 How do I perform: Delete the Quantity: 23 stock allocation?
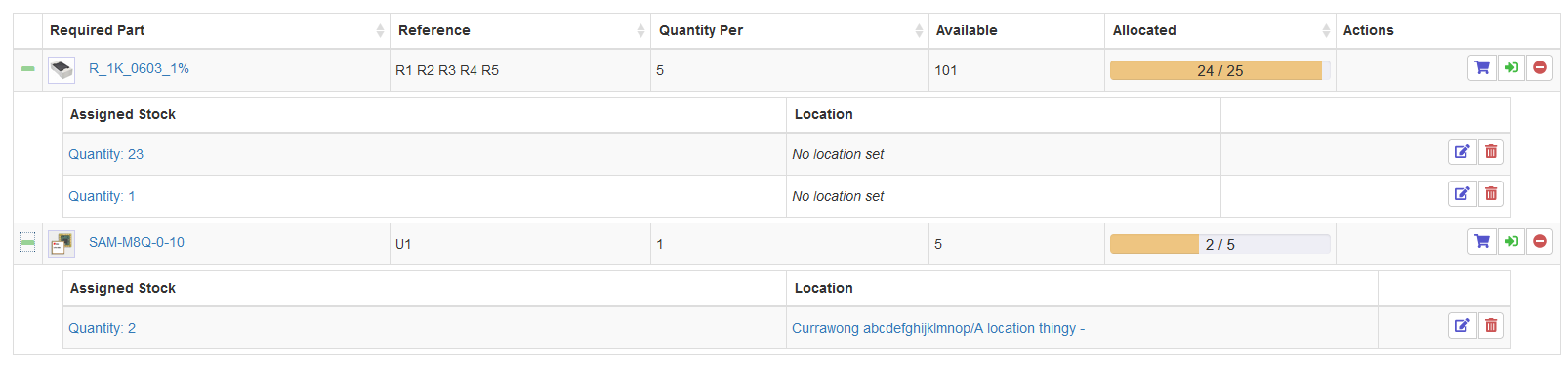click(1491, 151)
